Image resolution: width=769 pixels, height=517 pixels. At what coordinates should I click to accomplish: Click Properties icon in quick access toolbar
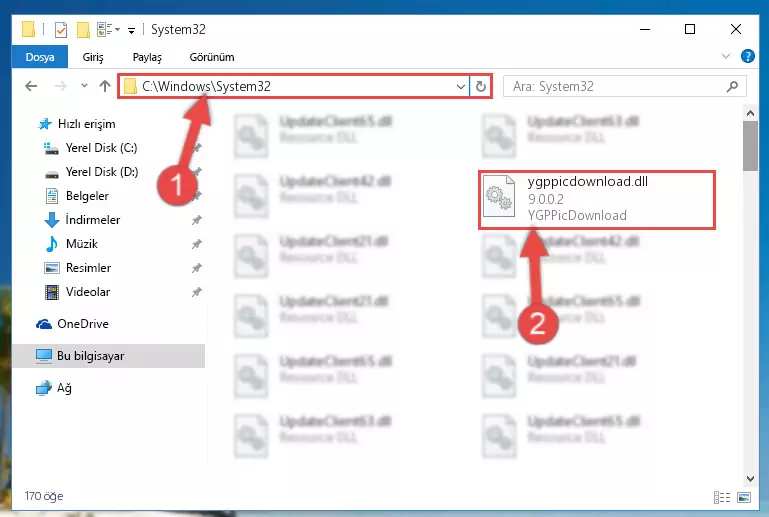click(61, 30)
